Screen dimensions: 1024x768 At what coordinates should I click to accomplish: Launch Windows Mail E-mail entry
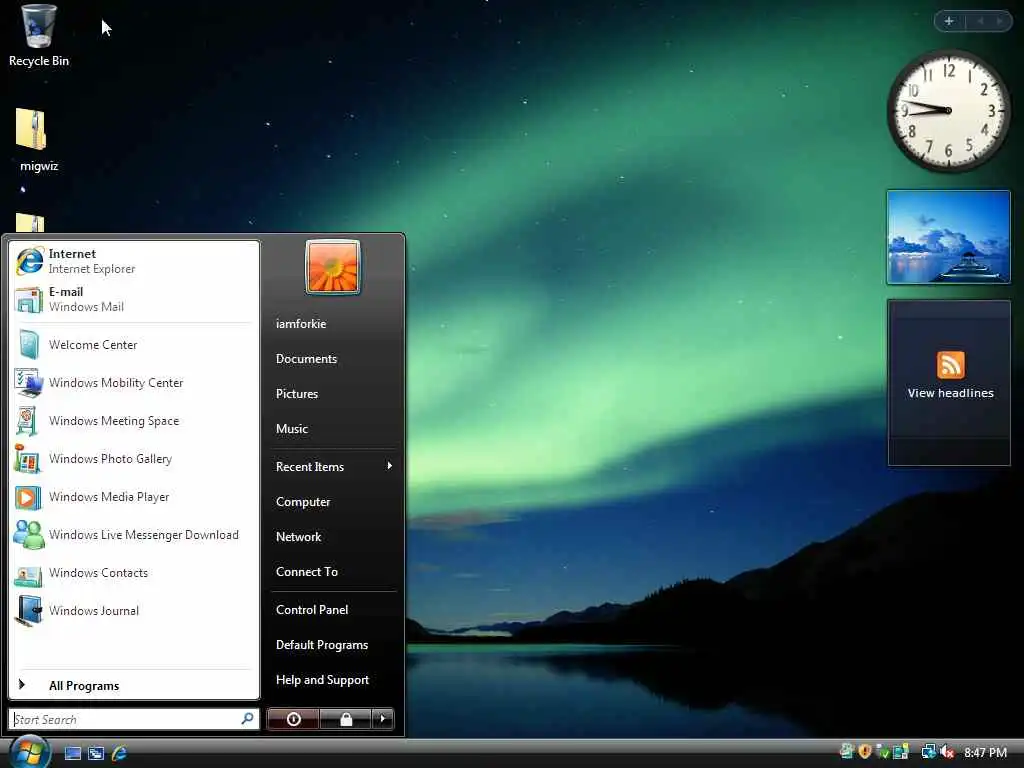(x=134, y=299)
